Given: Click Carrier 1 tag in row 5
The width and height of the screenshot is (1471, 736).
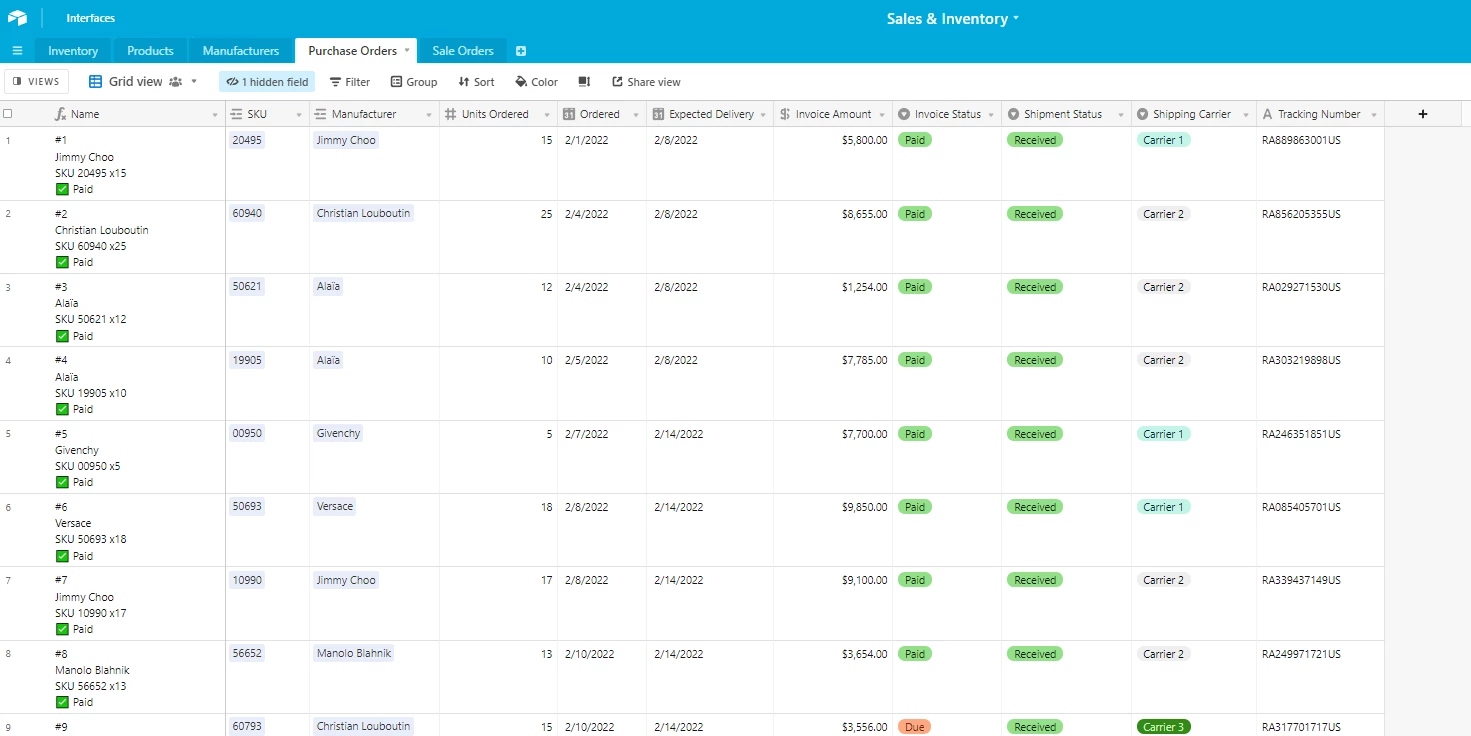Looking at the screenshot, I should pos(1164,434).
